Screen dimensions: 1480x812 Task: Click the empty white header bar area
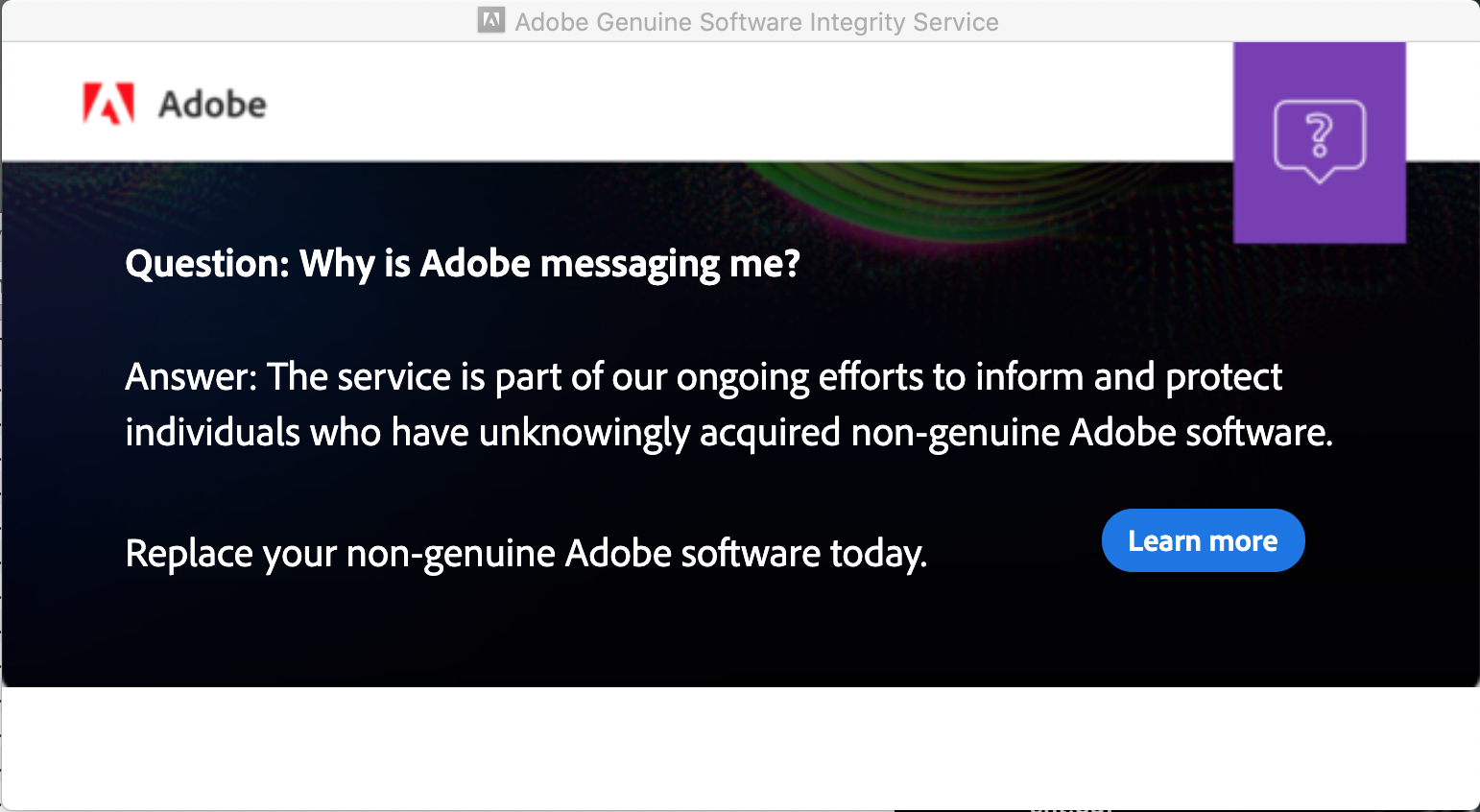point(749,102)
